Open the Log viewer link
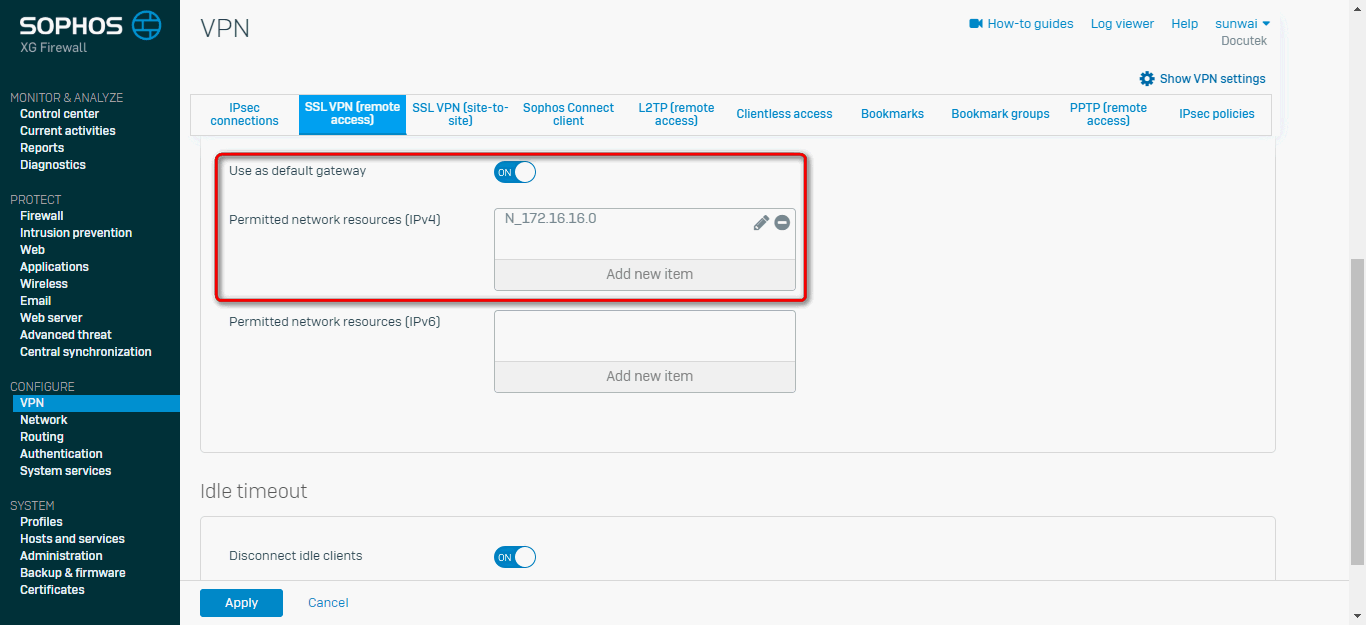Image resolution: width=1366 pixels, height=625 pixels. click(x=1122, y=23)
